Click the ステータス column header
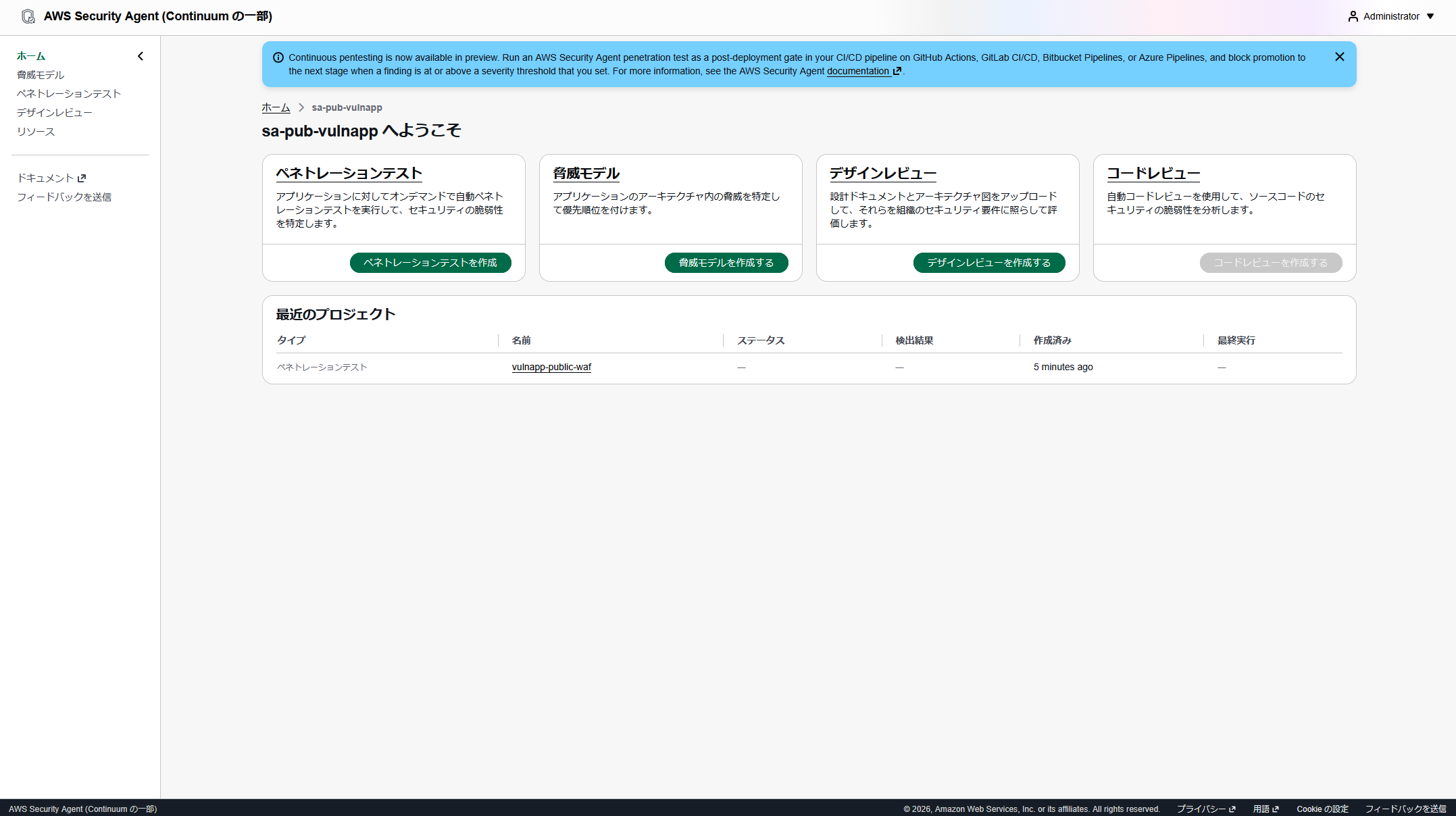This screenshot has height=816, width=1456. (x=761, y=340)
